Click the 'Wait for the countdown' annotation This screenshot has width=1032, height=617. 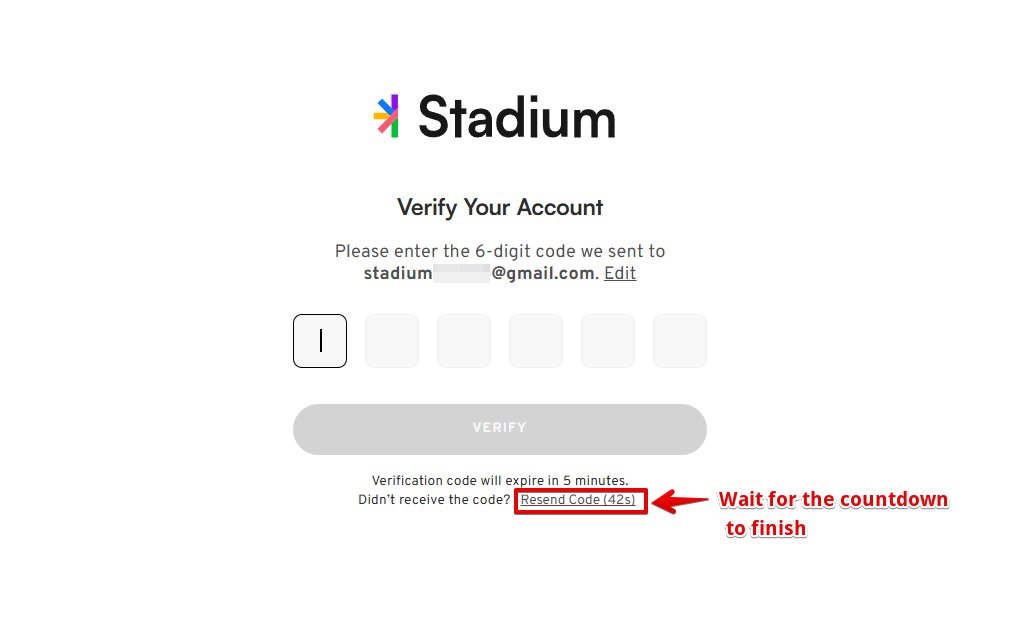click(x=833, y=500)
